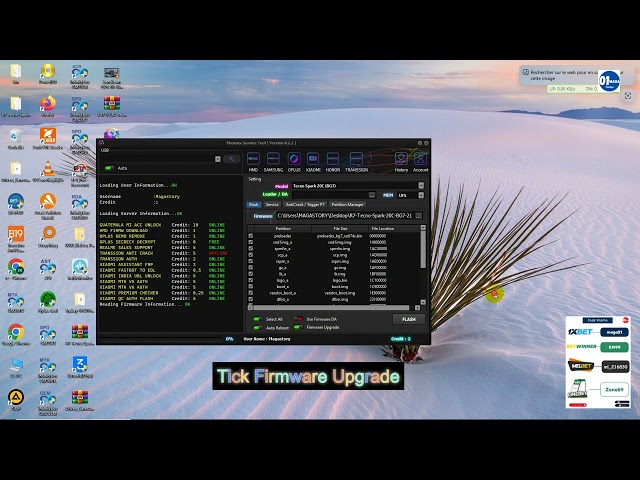Click the FLASH button
Viewport: 640px width, 480px height.
409,319
